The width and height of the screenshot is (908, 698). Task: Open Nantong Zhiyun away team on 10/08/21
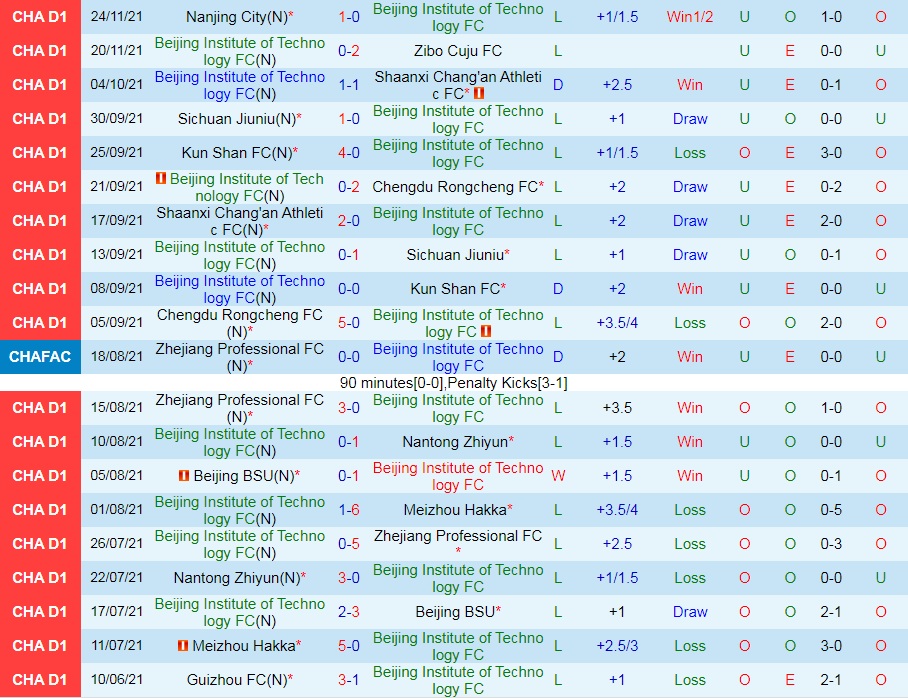point(455,442)
